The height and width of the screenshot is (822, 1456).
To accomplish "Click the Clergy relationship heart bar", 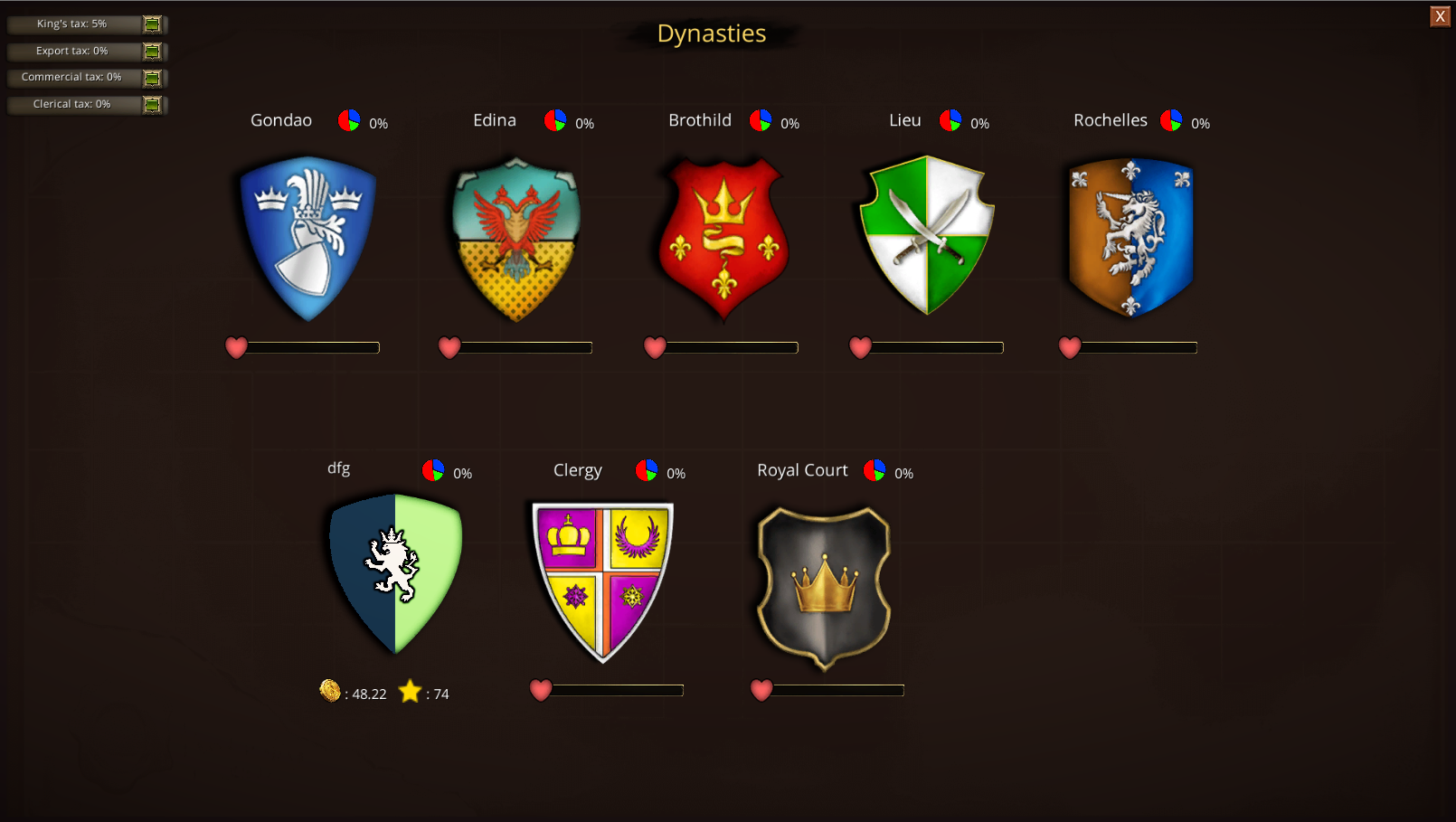I will point(606,690).
